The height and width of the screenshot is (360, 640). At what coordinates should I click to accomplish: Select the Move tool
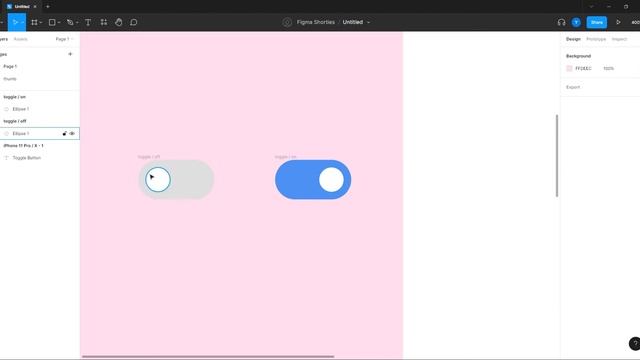(15, 22)
